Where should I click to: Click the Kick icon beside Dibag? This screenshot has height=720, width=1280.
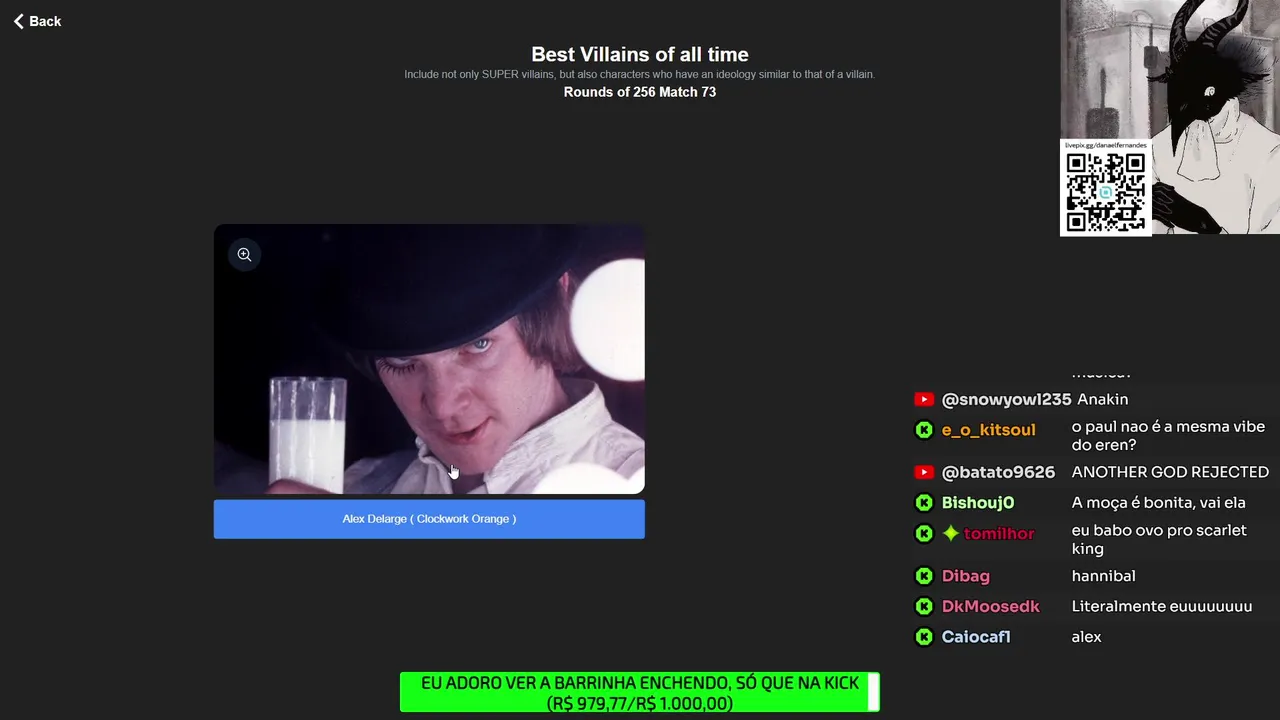pos(924,576)
